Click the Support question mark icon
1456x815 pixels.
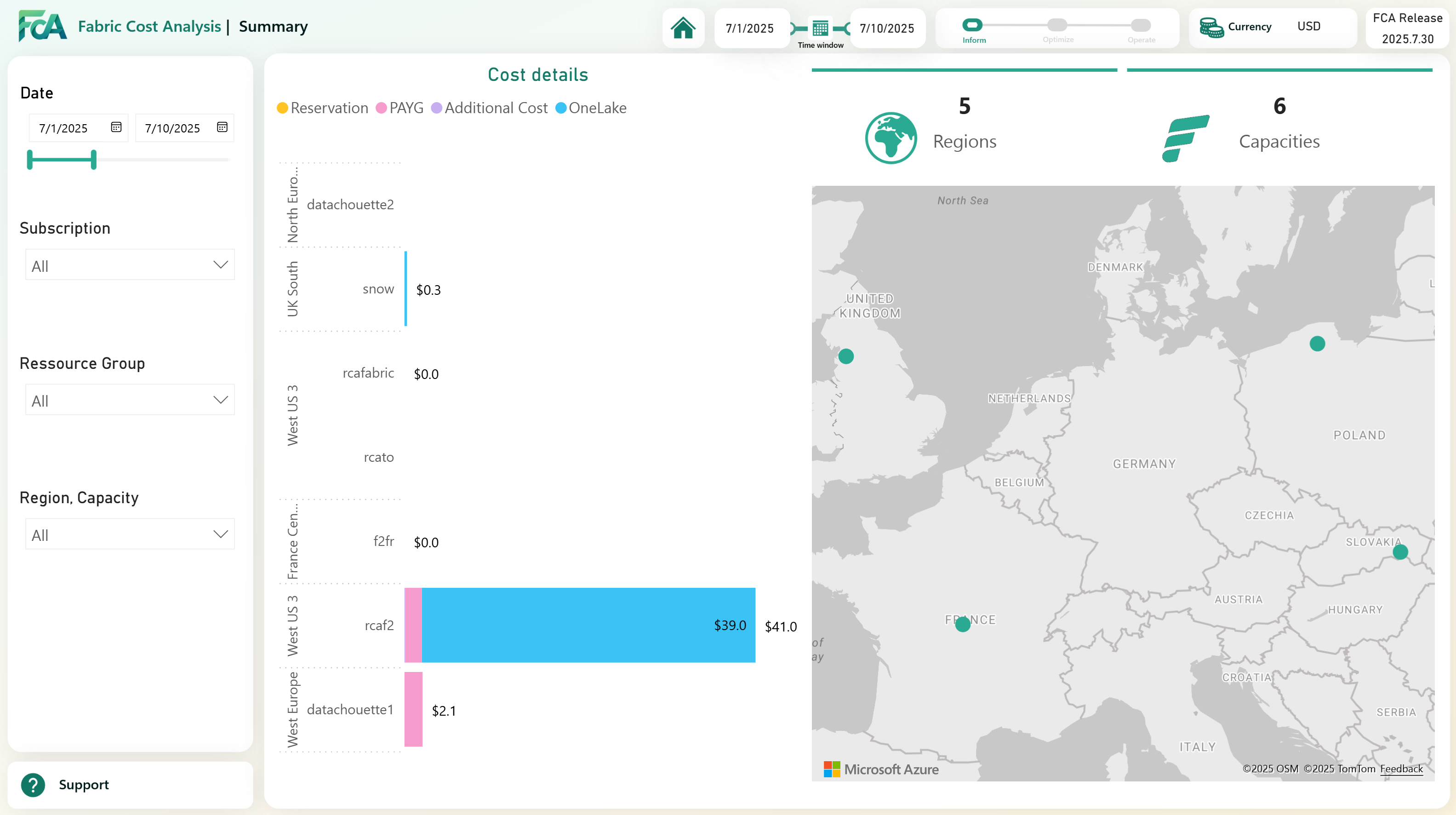click(x=33, y=785)
